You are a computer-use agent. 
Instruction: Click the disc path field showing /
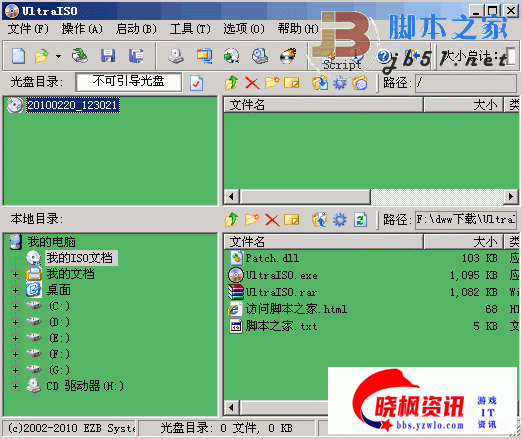(466, 83)
